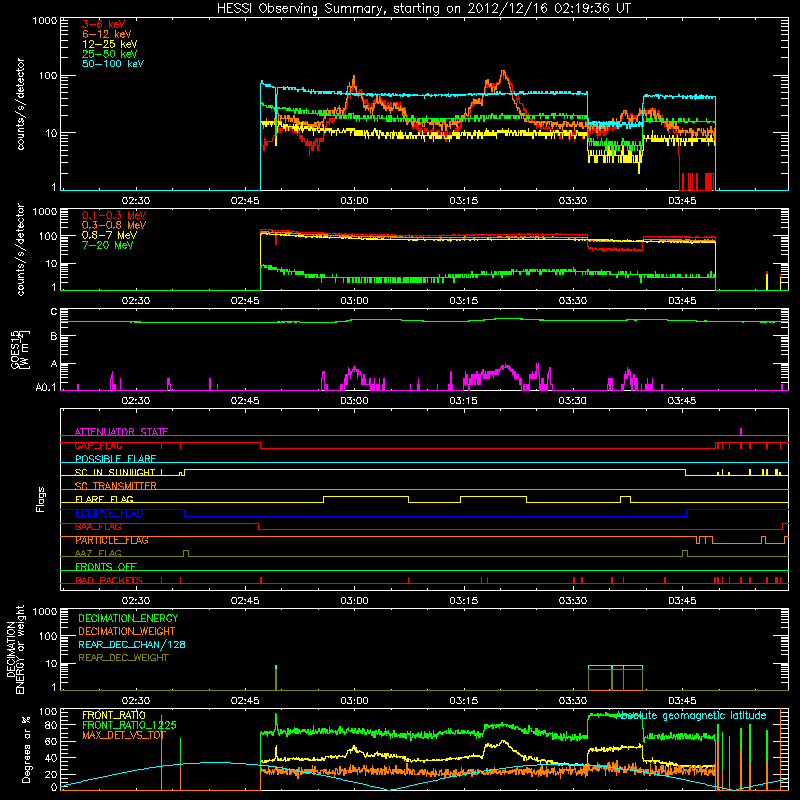The width and height of the screenshot is (800, 800).
Task: Click the POSSIBLE_FLARE flag label
Action: [x=115, y=459]
